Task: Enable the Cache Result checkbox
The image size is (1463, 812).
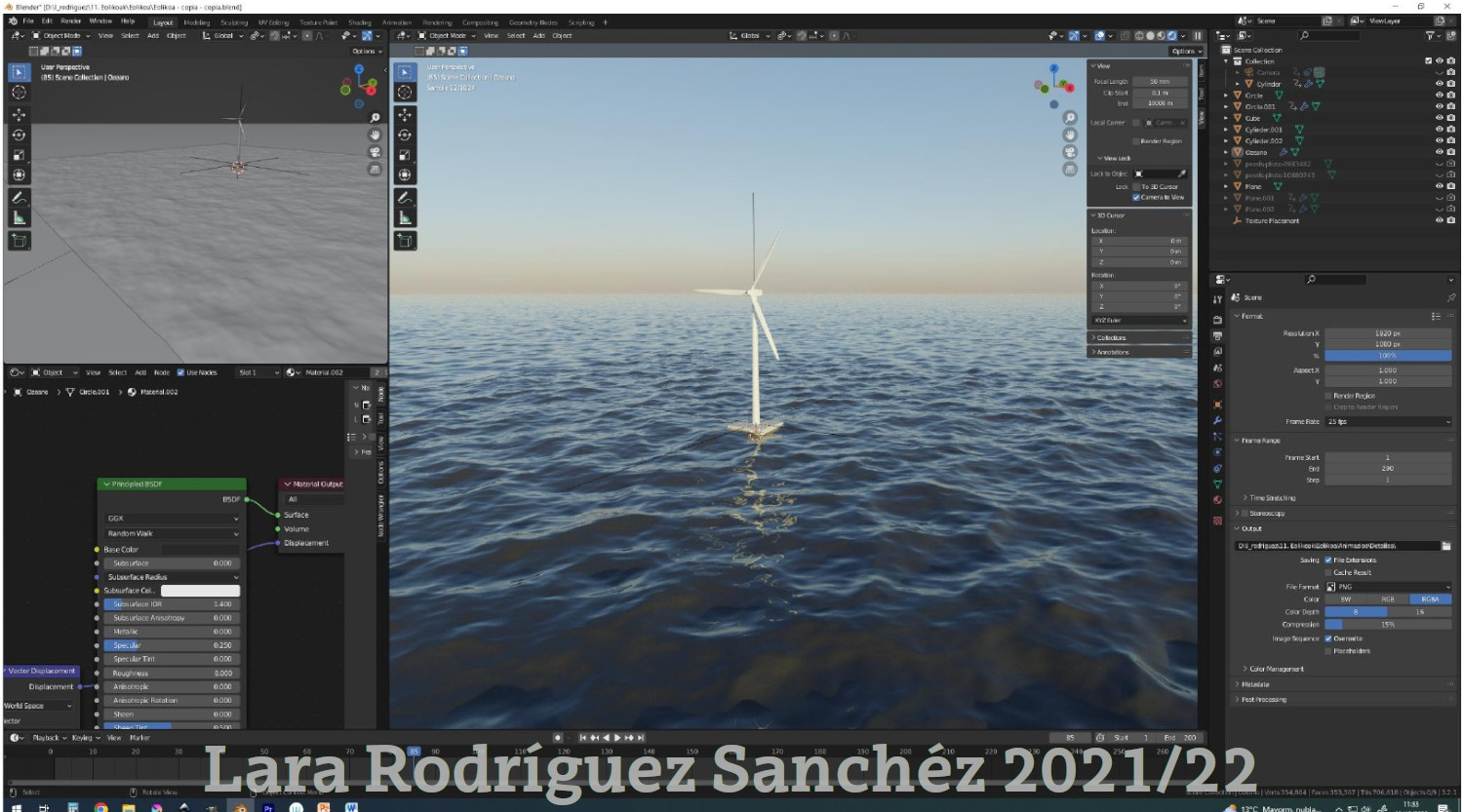Action: click(1328, 573)
